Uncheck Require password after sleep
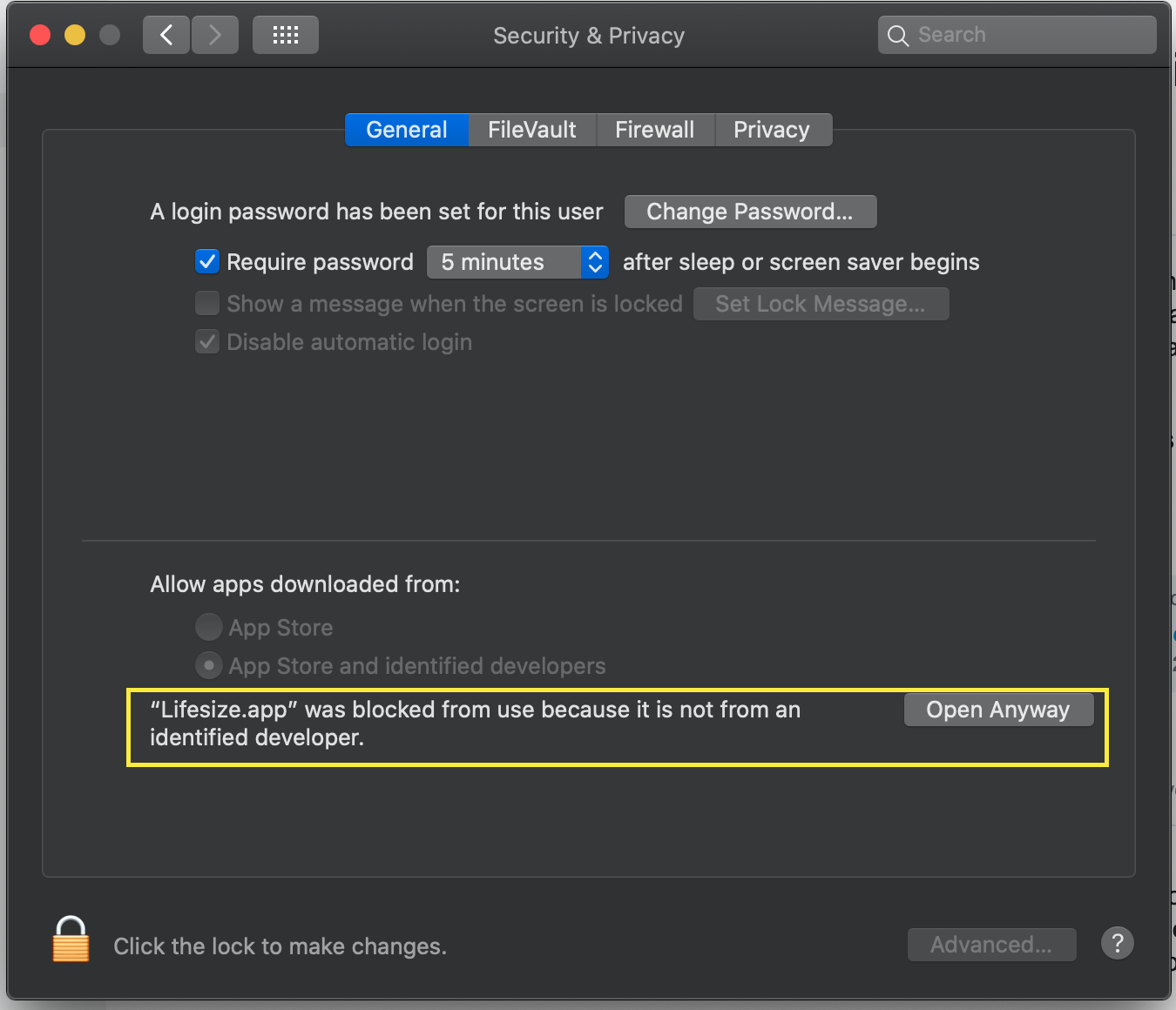 pos(206,261)
